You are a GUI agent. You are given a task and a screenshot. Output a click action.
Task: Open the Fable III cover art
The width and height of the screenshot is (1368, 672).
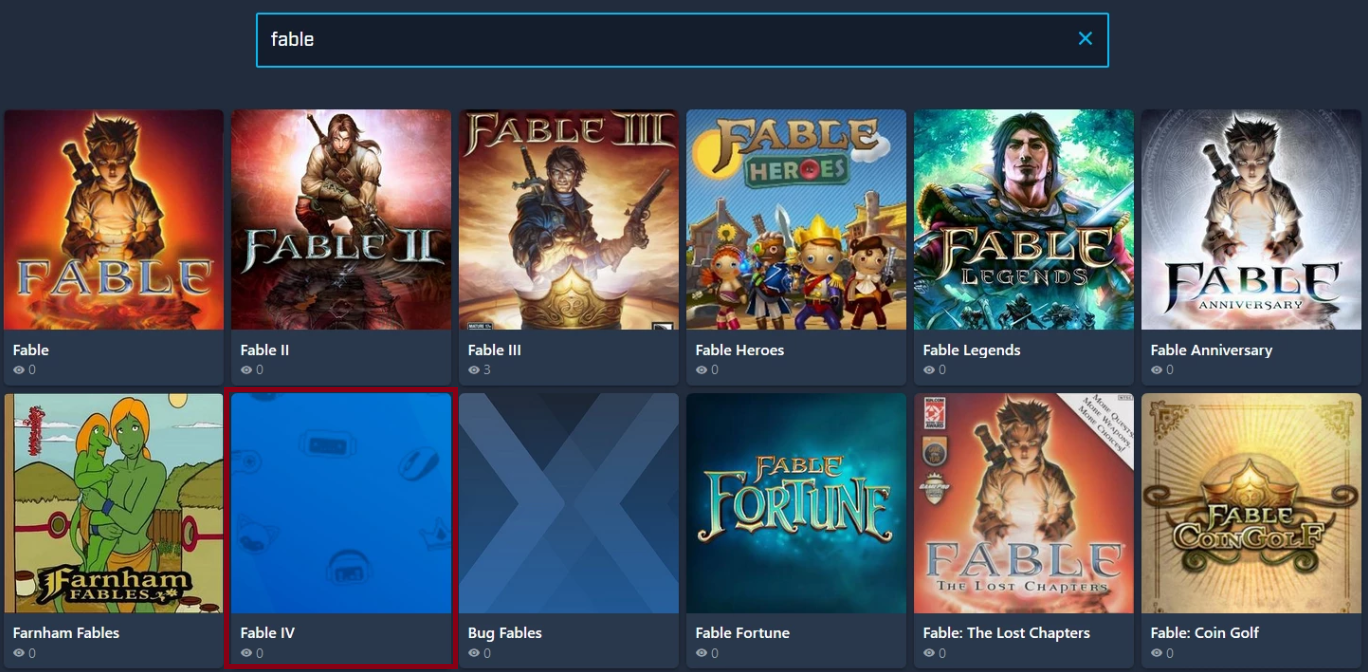point(569,220)
